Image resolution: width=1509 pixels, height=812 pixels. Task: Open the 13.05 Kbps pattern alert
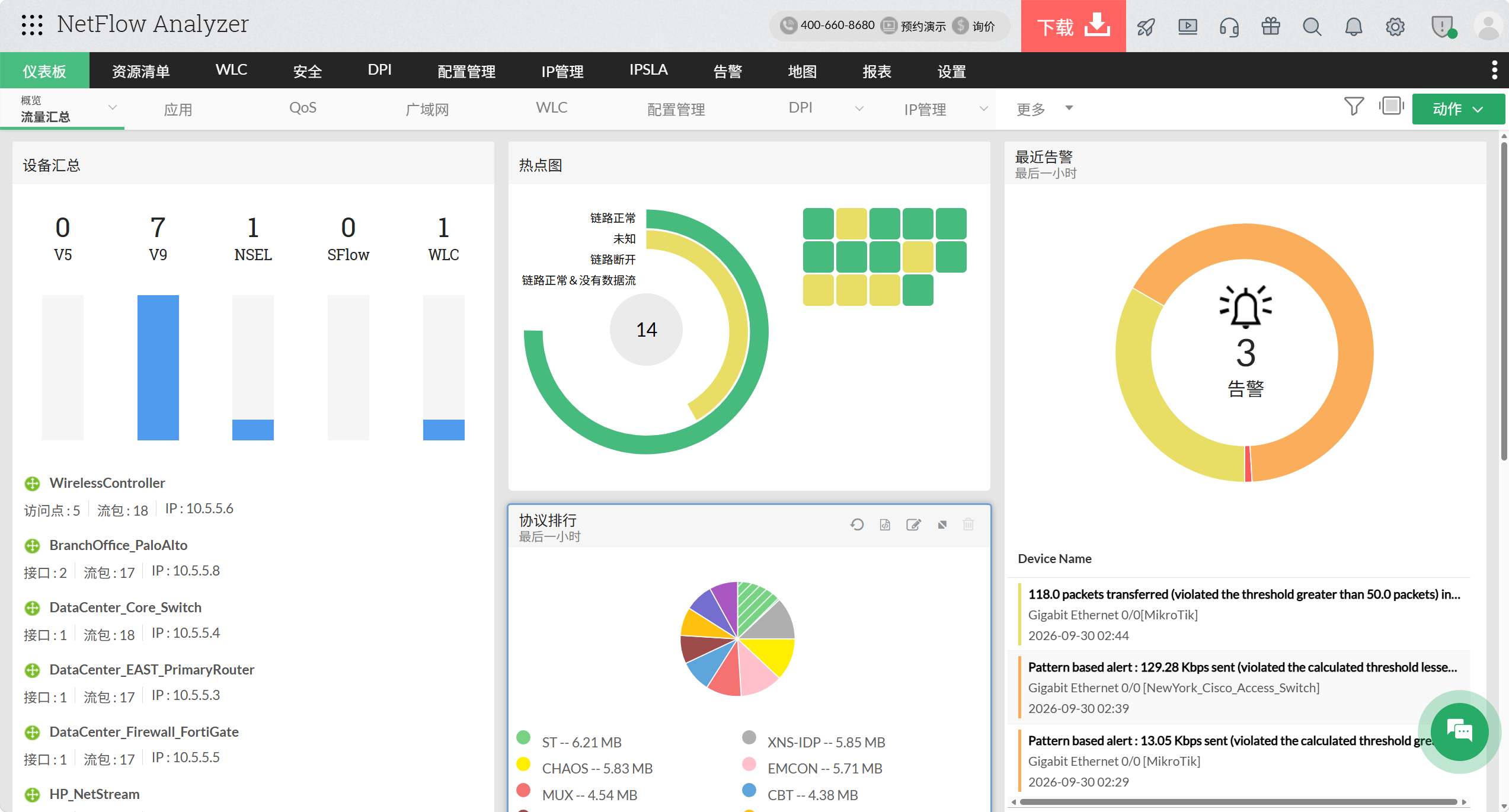click(1230, 740)
